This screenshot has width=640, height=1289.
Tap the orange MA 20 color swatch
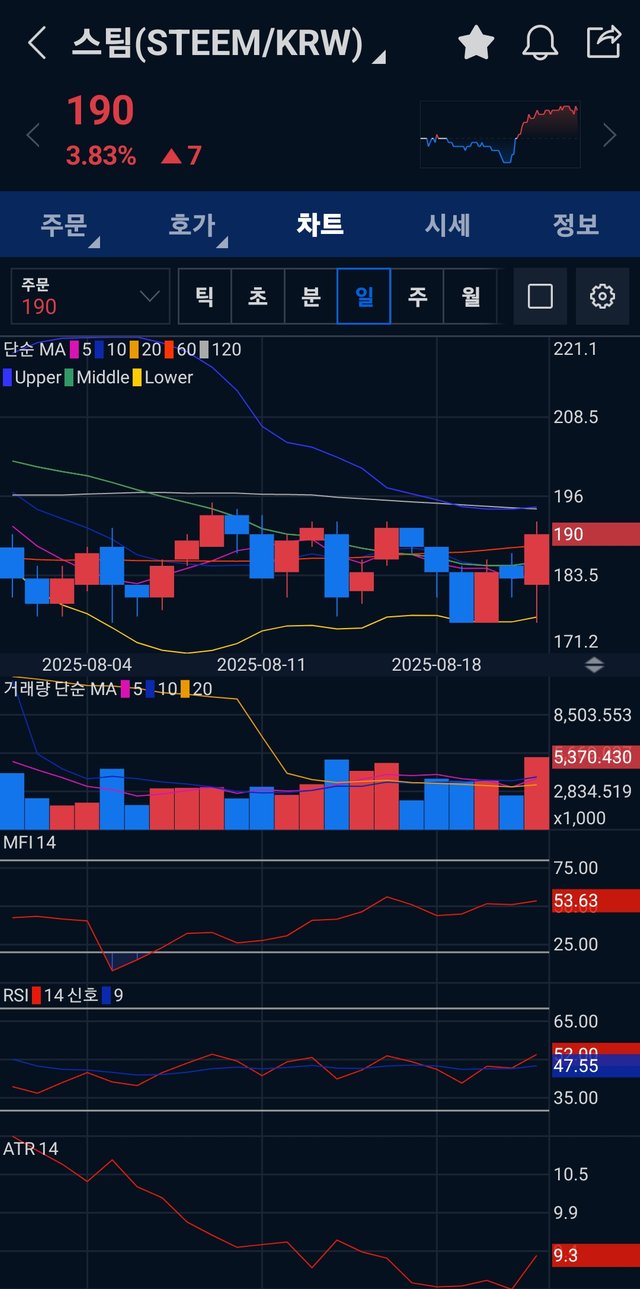[134, 349]
